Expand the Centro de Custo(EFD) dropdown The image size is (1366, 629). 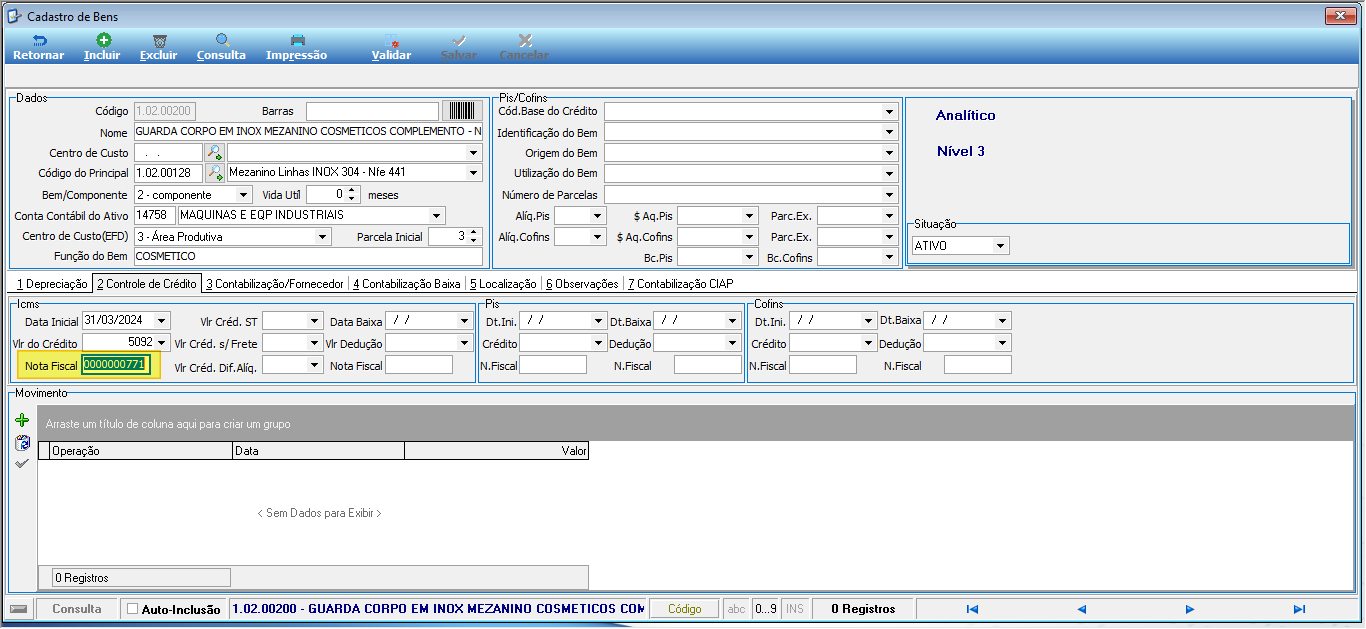(x=322, y=237)
